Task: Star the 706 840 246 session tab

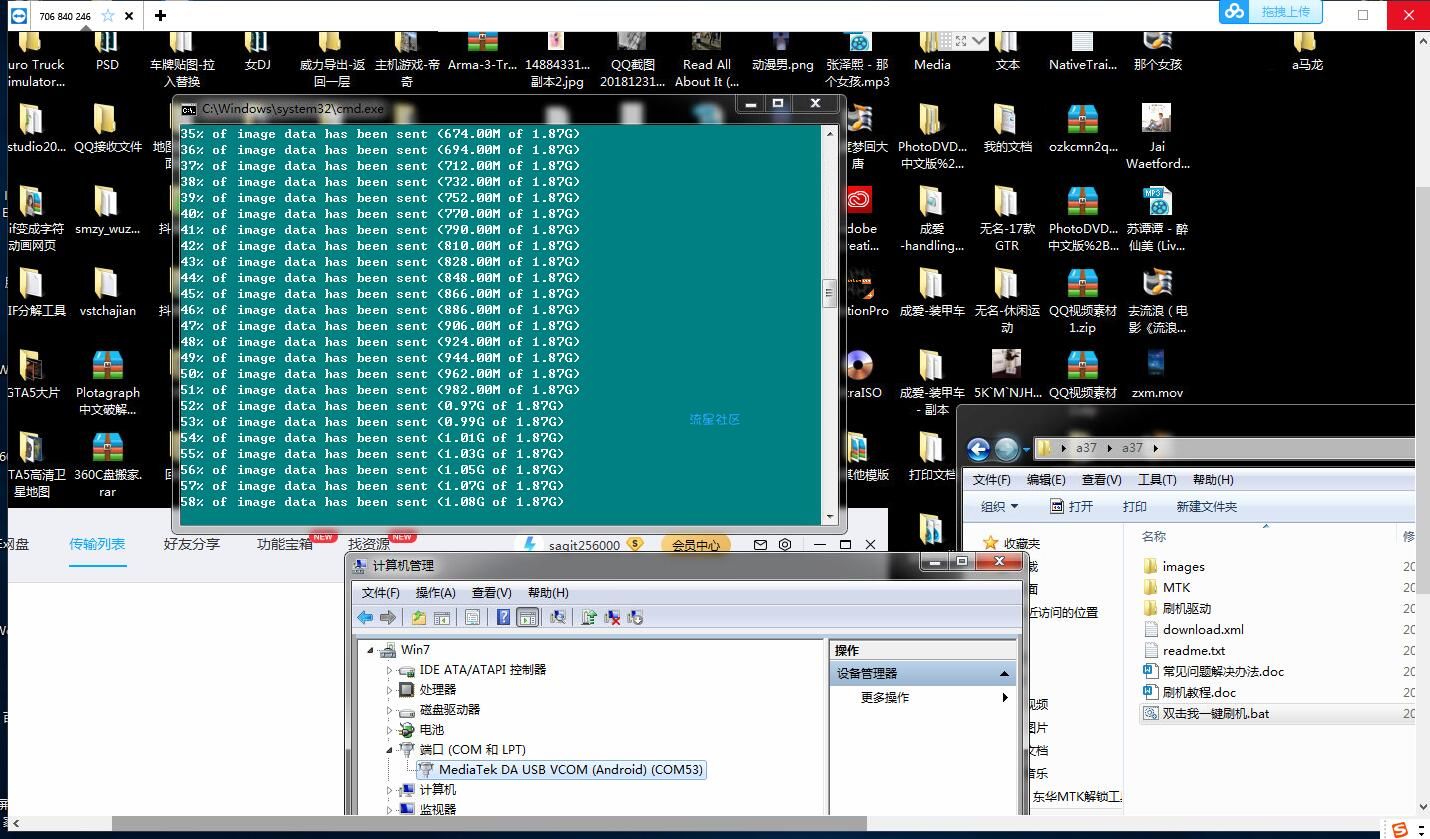Action: point(108,16)
